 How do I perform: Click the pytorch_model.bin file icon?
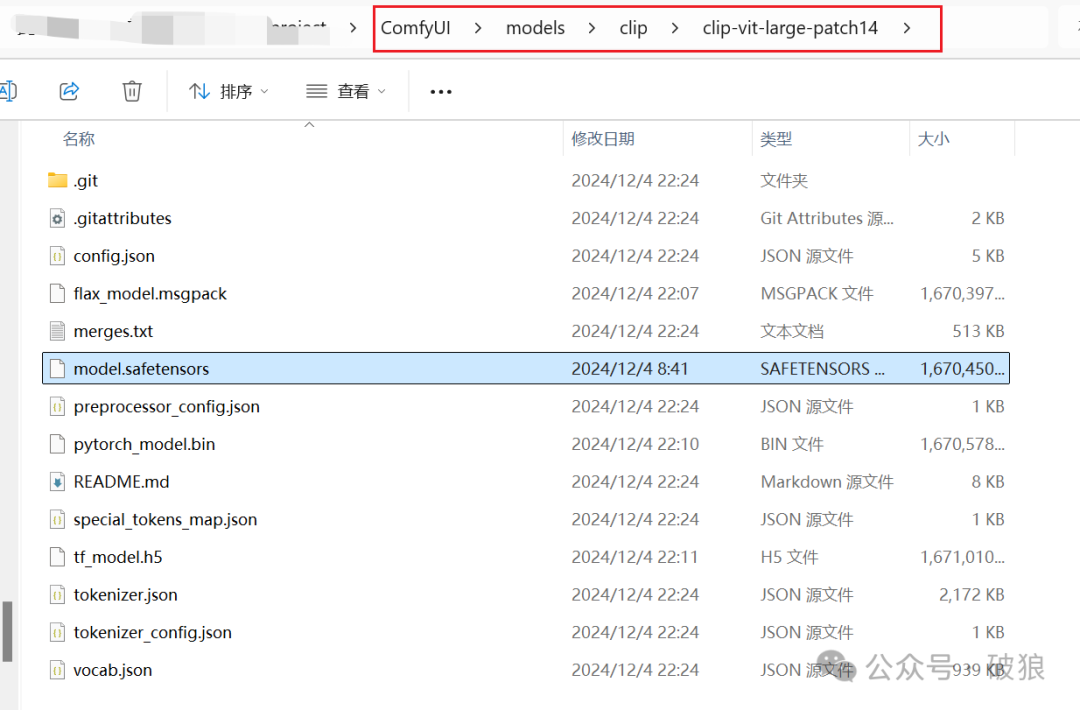click(x=58, y=444)
